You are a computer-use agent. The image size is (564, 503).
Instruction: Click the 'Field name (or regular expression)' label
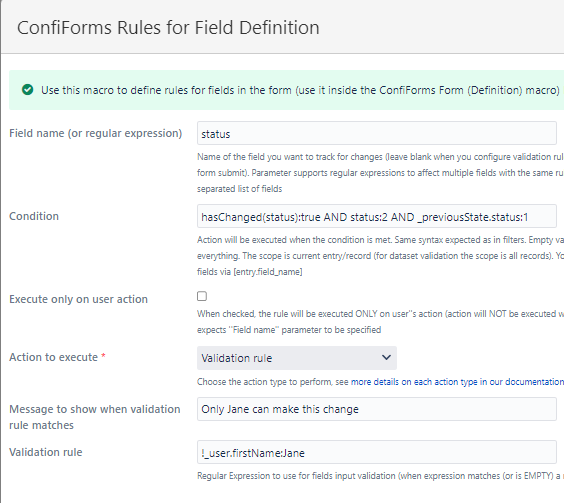(96, 133)
